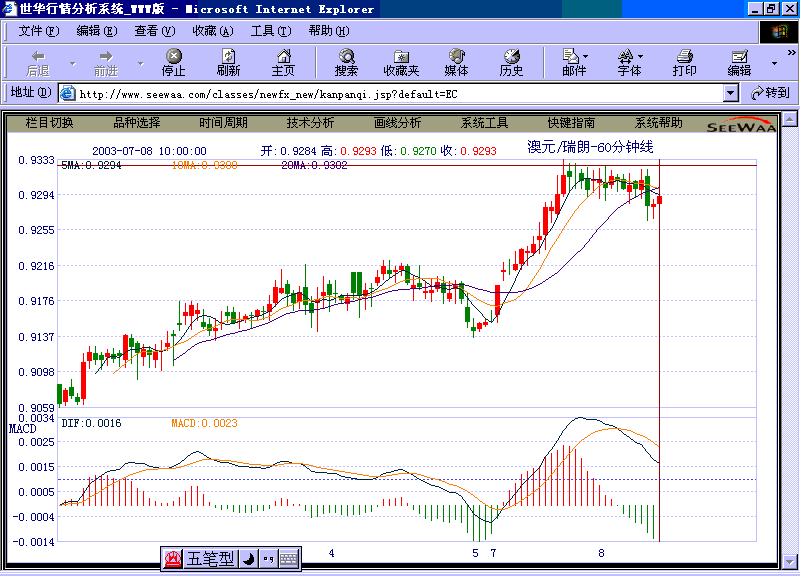
Task: Open the 媒体 media icon
Action: coord(456,63)
